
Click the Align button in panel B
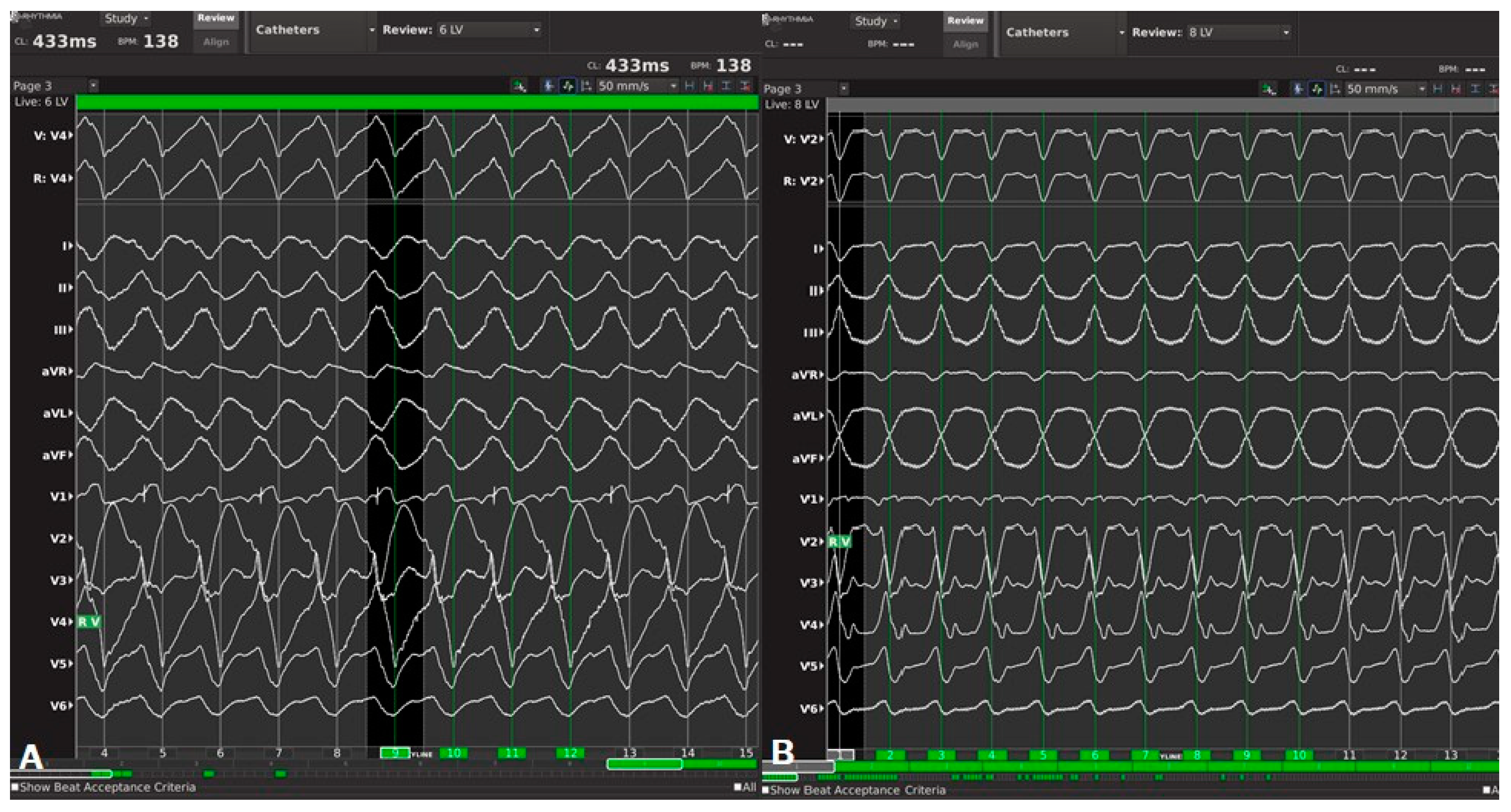[965, 44]
